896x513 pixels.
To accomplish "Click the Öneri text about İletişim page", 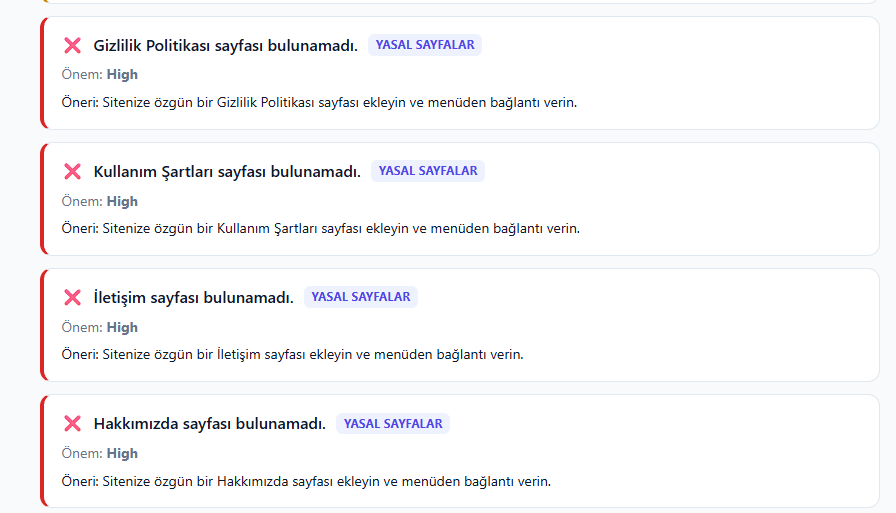I will pos(293,355).
